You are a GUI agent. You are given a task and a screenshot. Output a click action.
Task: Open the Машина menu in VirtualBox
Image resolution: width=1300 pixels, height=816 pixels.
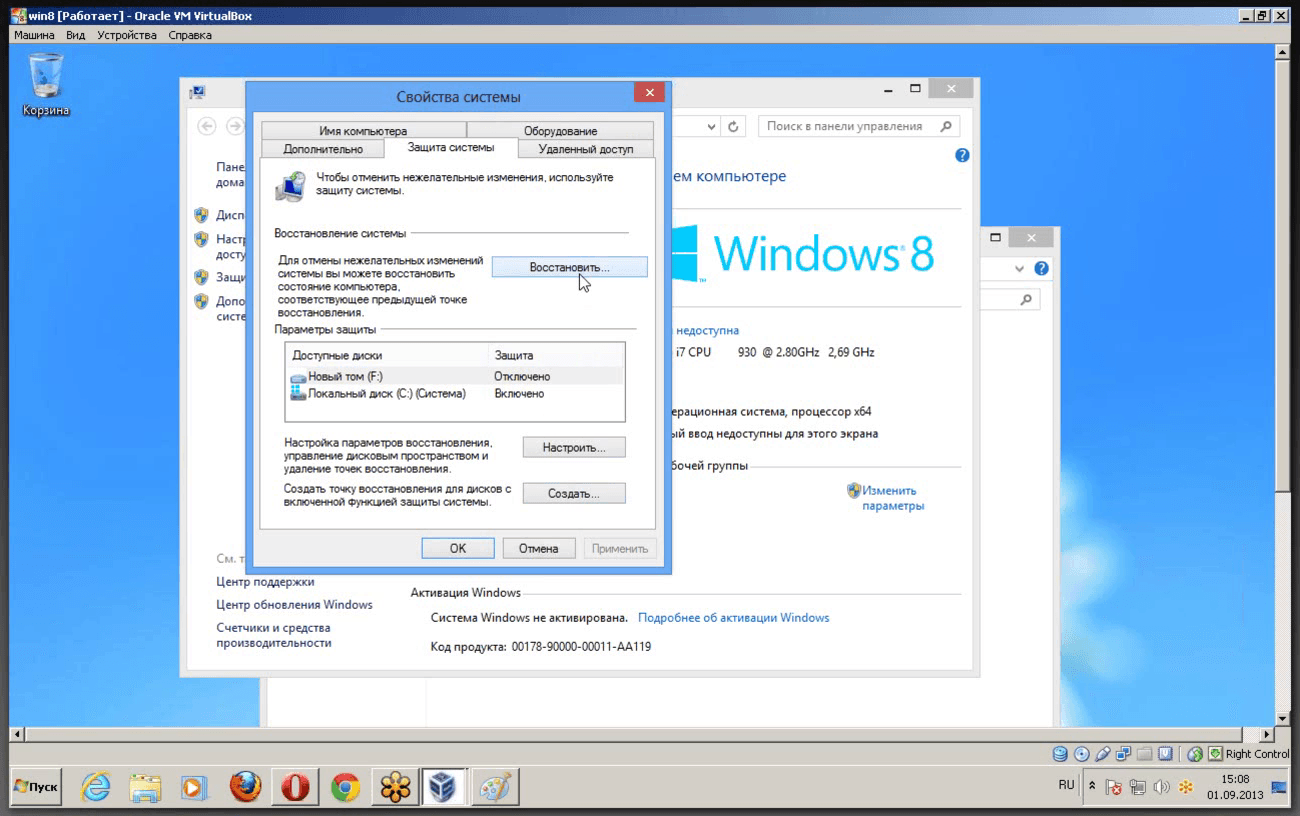click(34, 35)
